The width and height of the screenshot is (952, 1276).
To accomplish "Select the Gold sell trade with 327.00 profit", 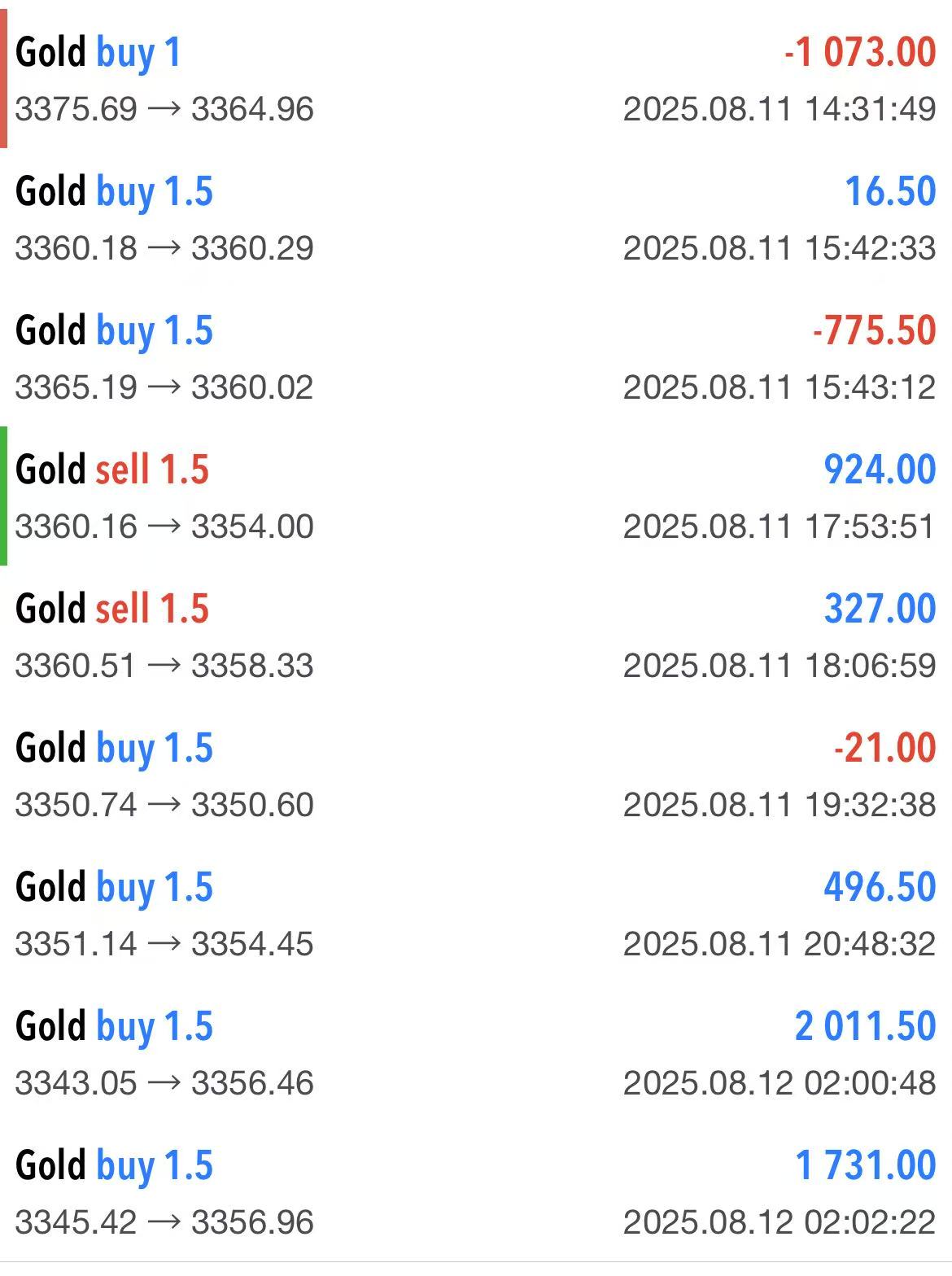I will coord(476,636).
